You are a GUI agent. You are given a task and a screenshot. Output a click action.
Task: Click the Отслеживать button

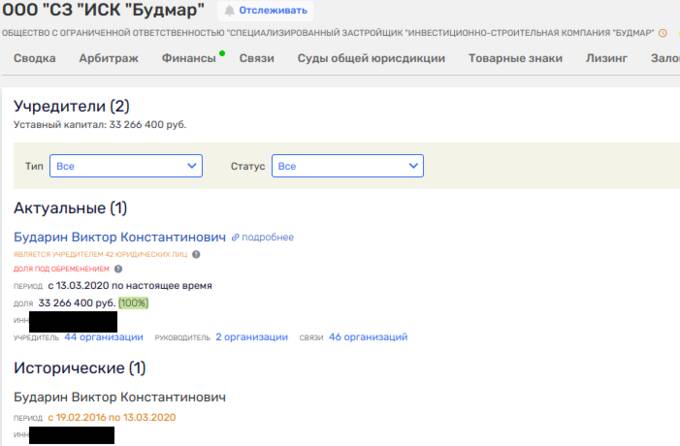pos(265,10)
